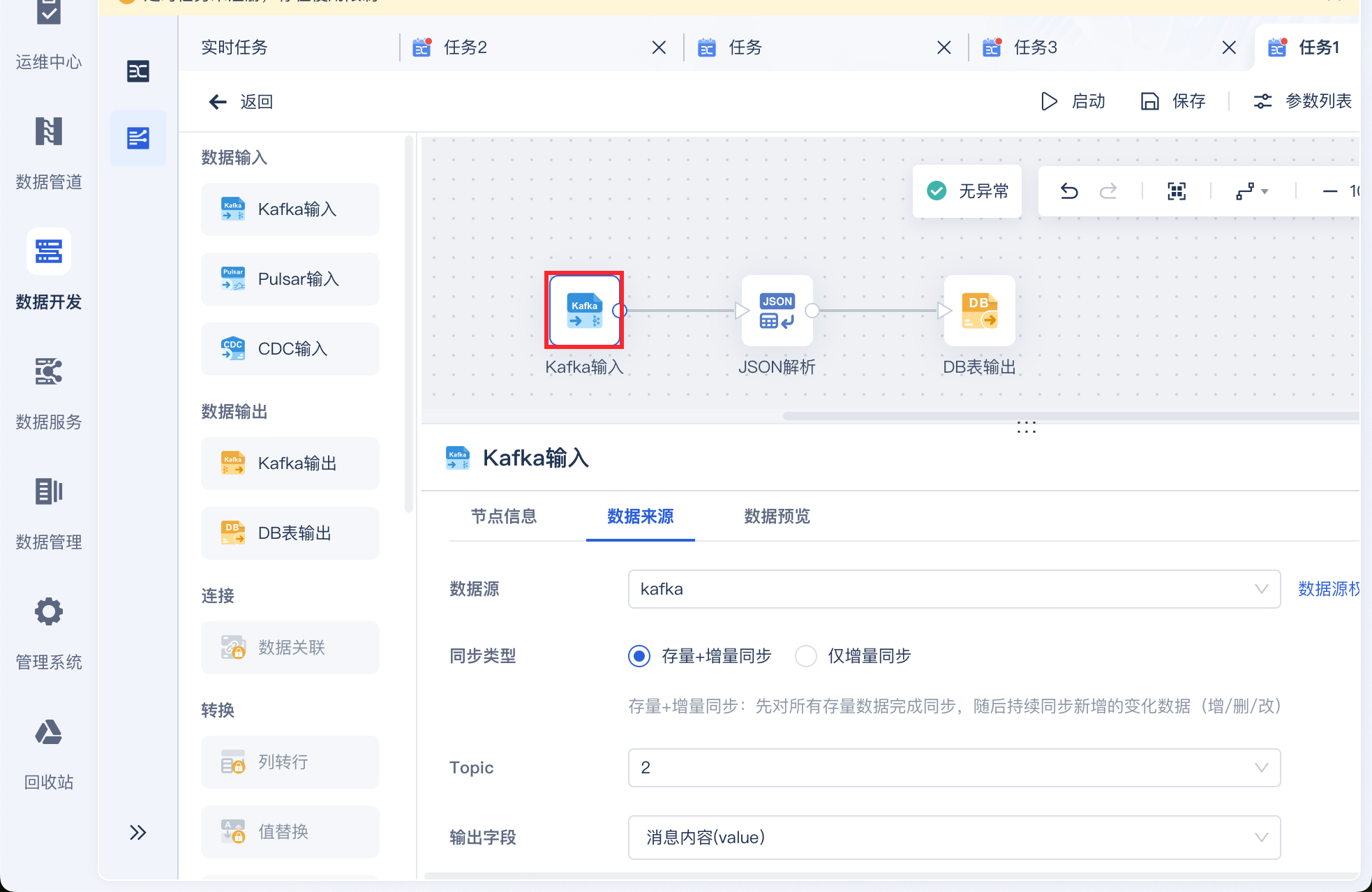Switch to 数据预览 tab

pyautogui.click(x=777, y=516)
